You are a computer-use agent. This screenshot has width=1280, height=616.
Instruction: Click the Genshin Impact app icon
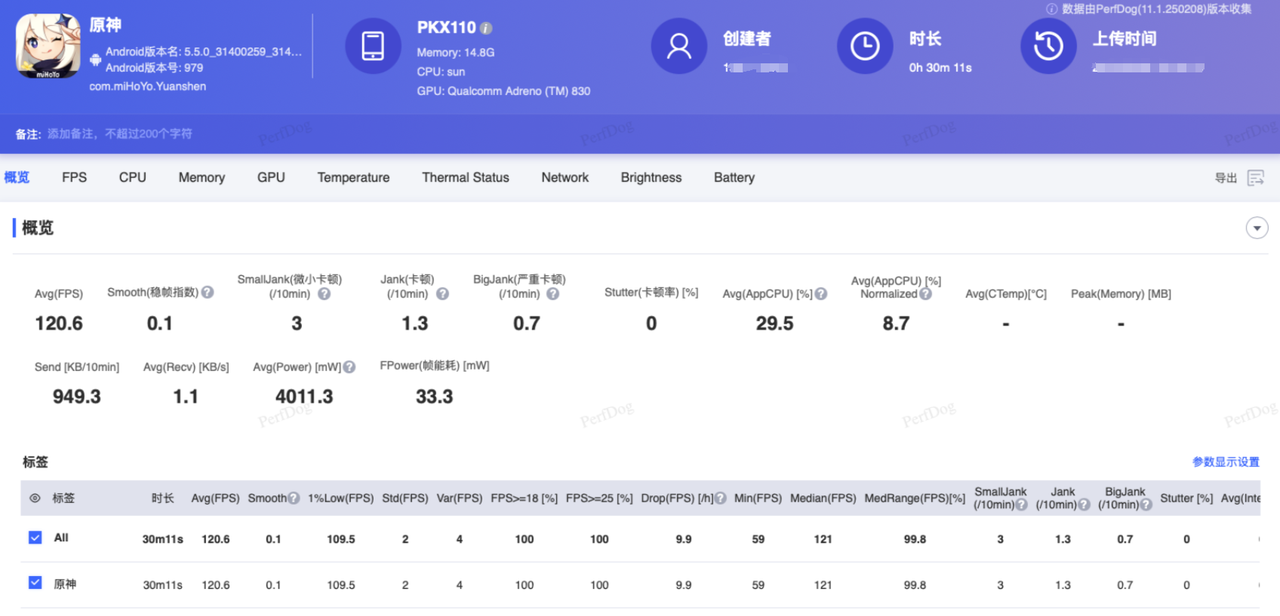pyautogui.click(x=48, y=46)
